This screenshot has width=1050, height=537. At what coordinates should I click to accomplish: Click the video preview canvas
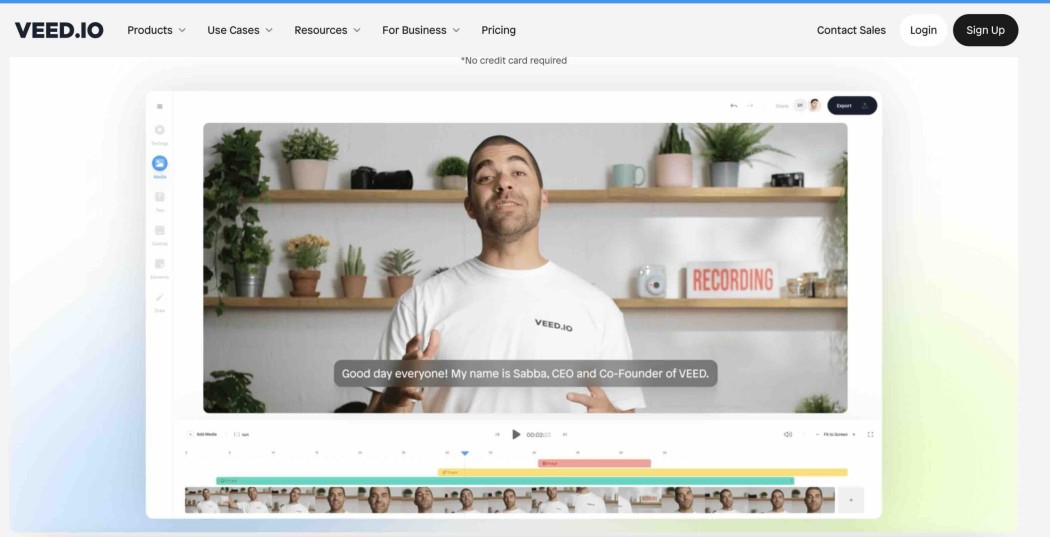525,268
